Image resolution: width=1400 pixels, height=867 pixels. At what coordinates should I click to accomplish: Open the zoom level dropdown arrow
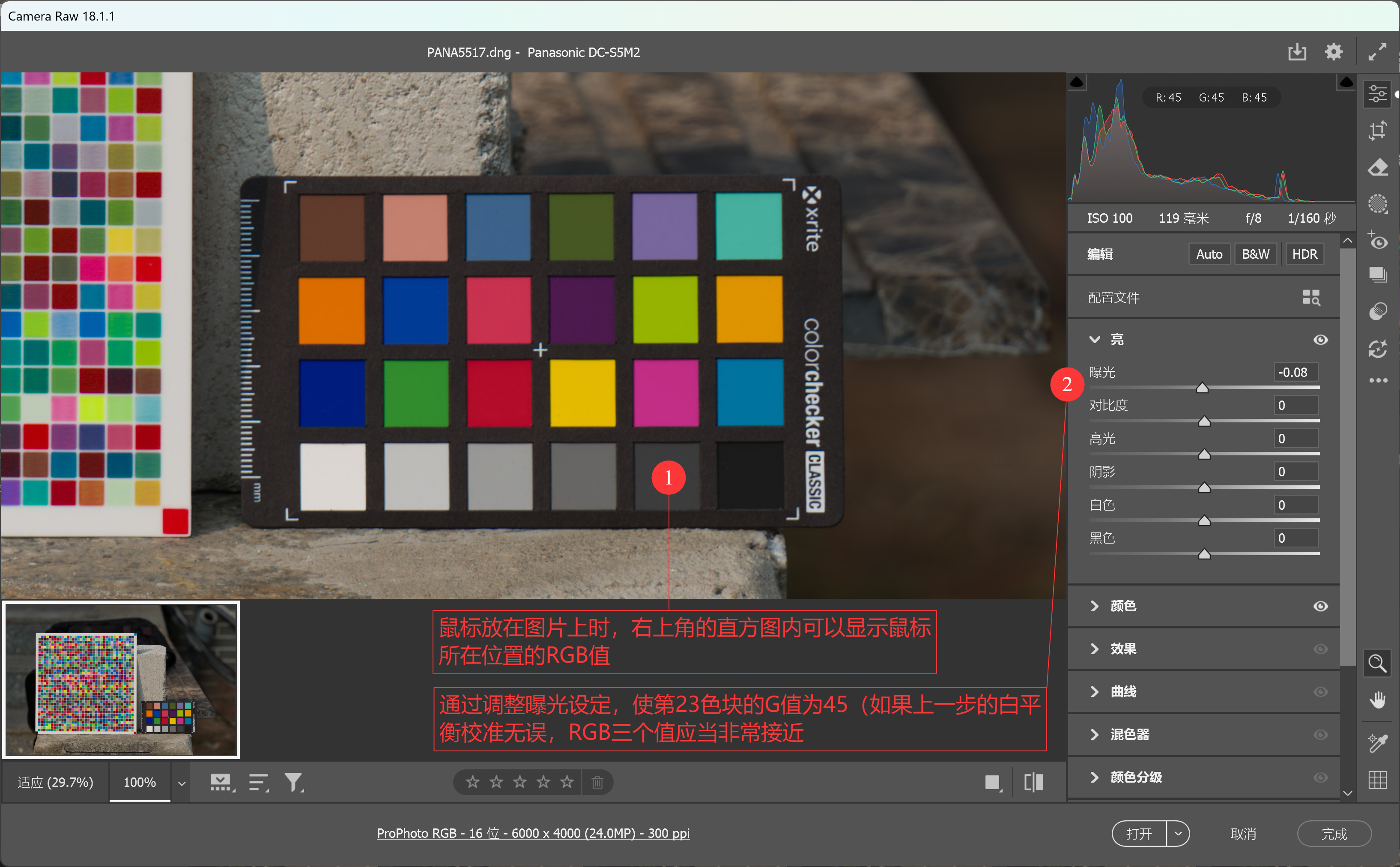182,783
